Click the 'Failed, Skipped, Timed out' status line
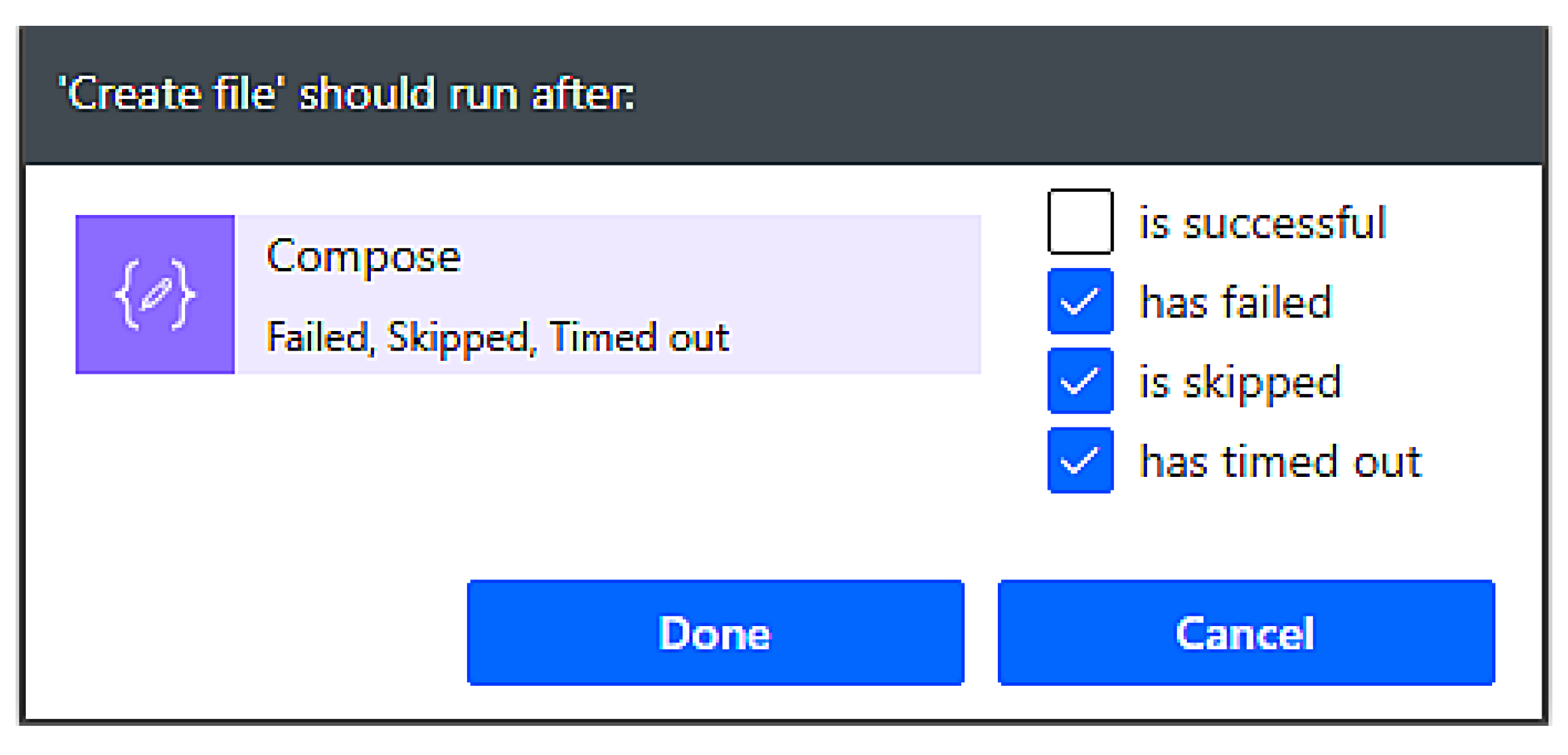The image size is (1568, 755). pyautogui.click(x=498, y=337)
